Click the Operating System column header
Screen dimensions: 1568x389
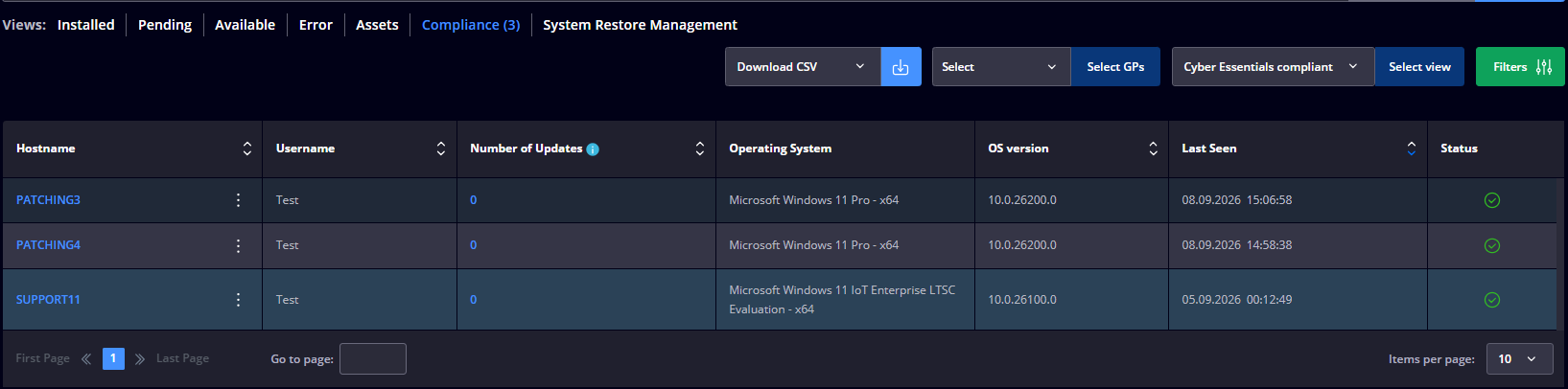coord(780,149)
